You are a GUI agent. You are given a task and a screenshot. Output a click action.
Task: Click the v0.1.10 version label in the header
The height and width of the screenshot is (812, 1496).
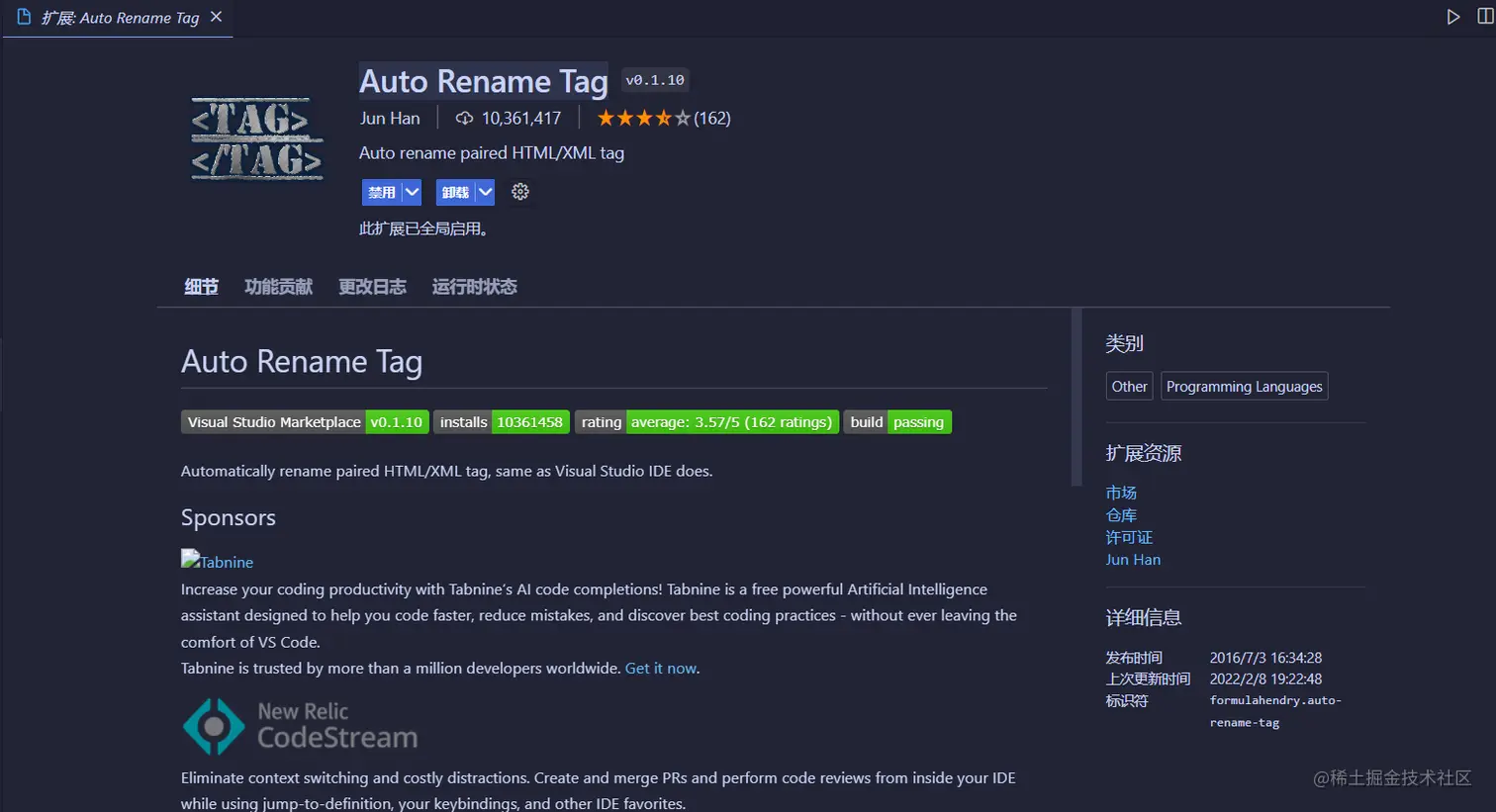[x=655, y=80]
